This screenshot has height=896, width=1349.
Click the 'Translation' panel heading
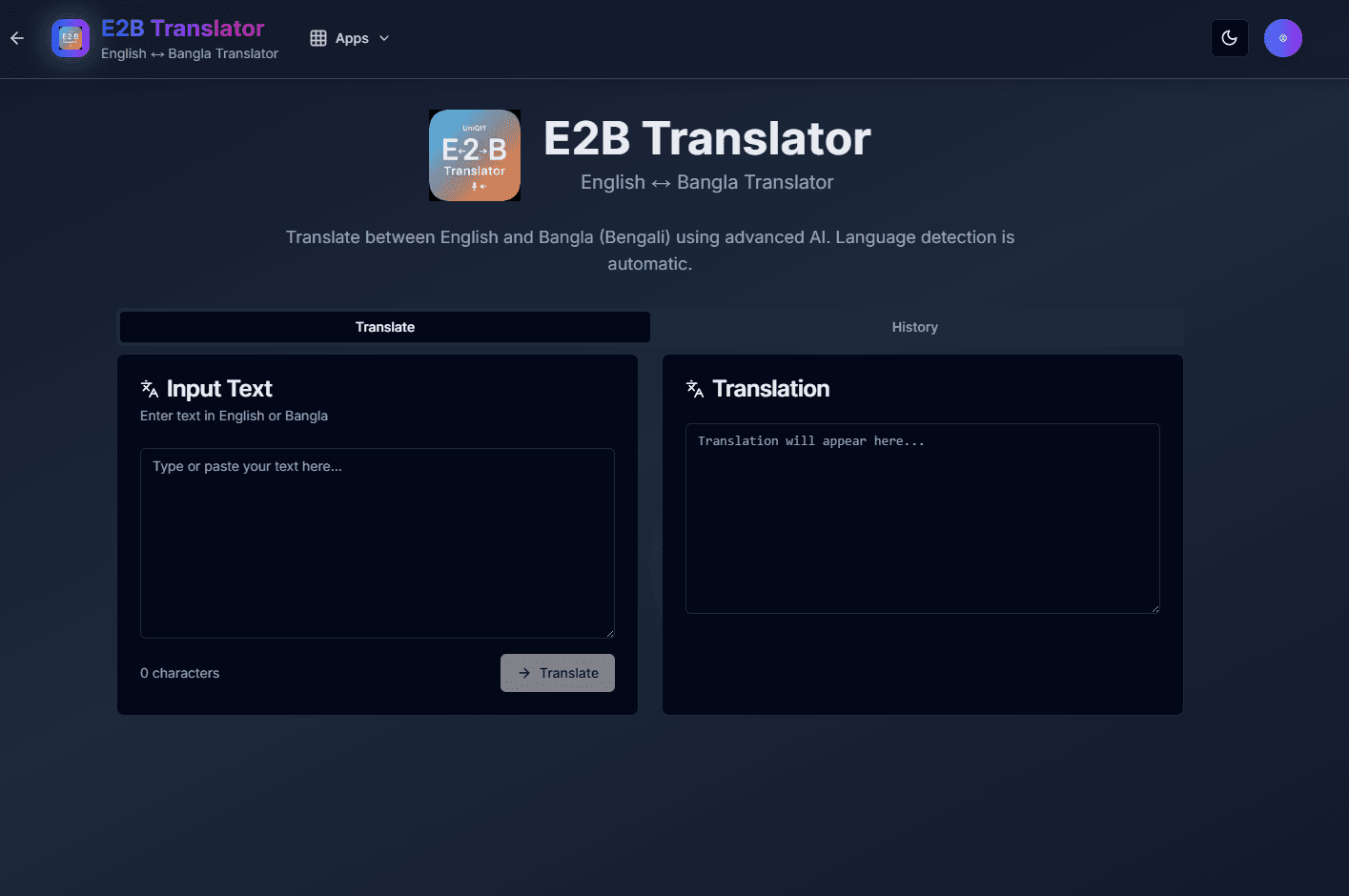pyautogui.click(x=771, y=389)
